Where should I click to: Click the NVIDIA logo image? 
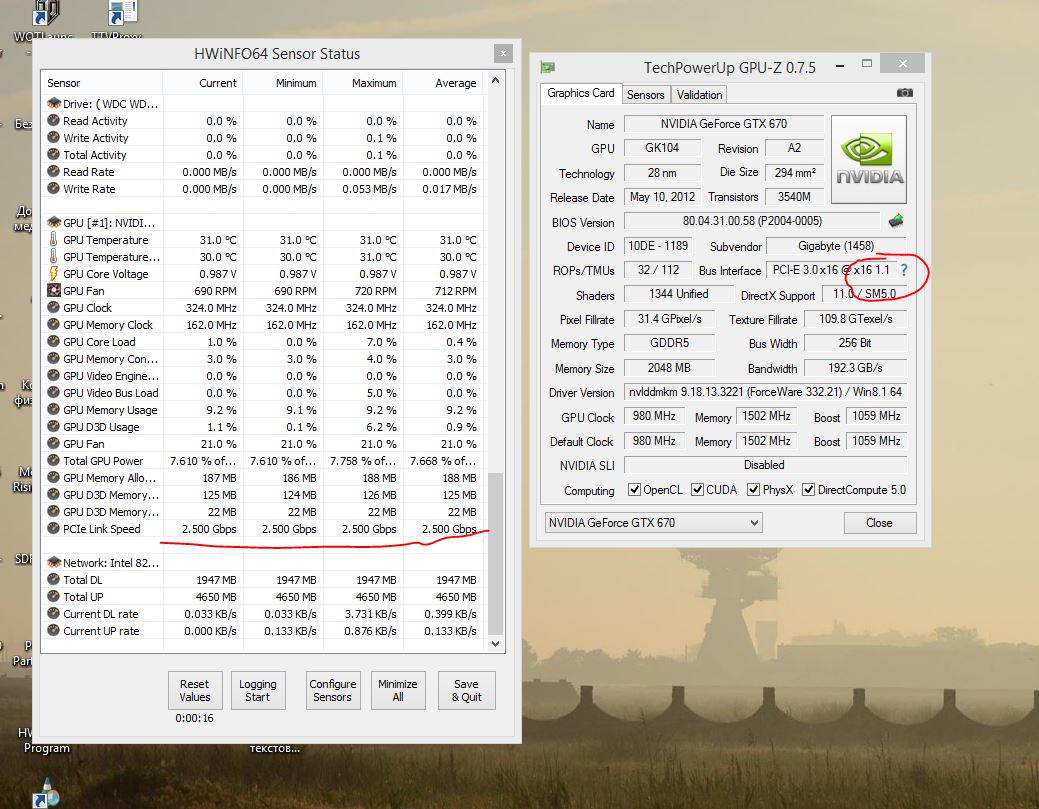[x=869, y=160]
